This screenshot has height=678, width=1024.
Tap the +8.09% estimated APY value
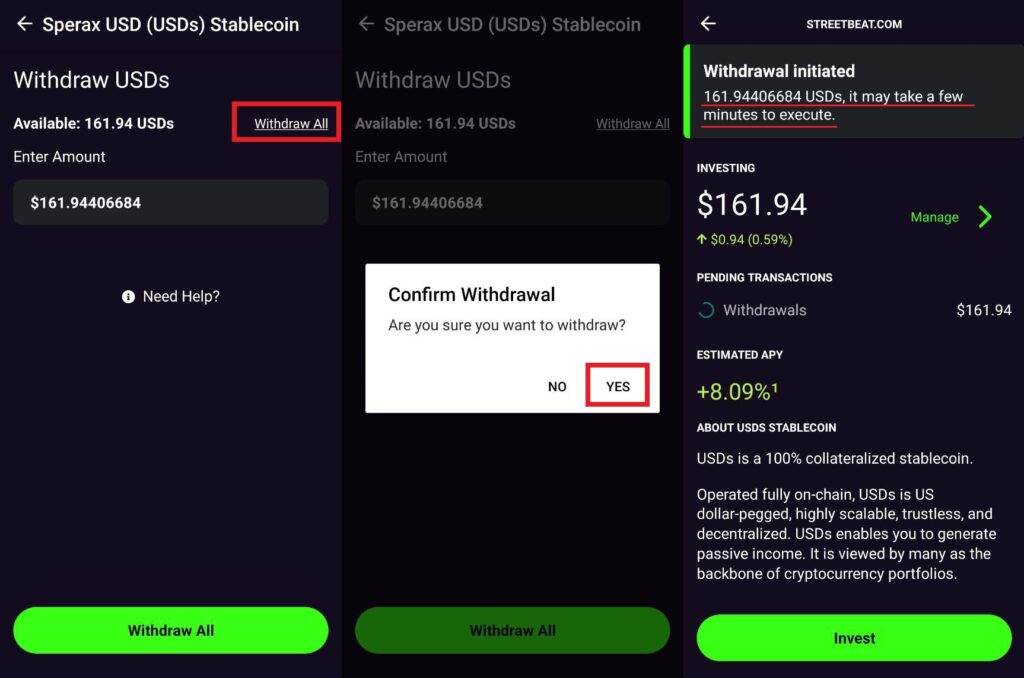click(x=731, y=392)
